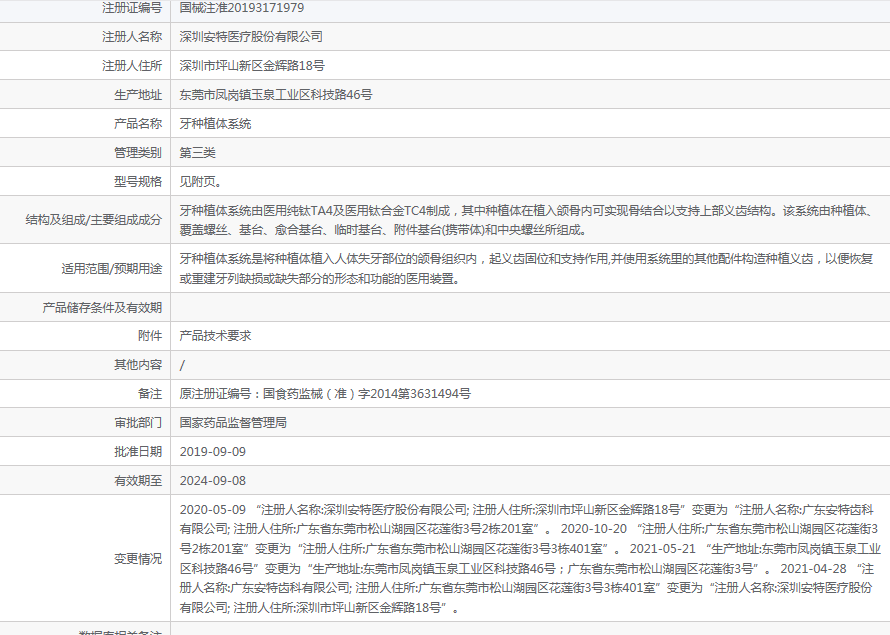
Task: Click the 有效期至 label
Action: click(138, 481)
